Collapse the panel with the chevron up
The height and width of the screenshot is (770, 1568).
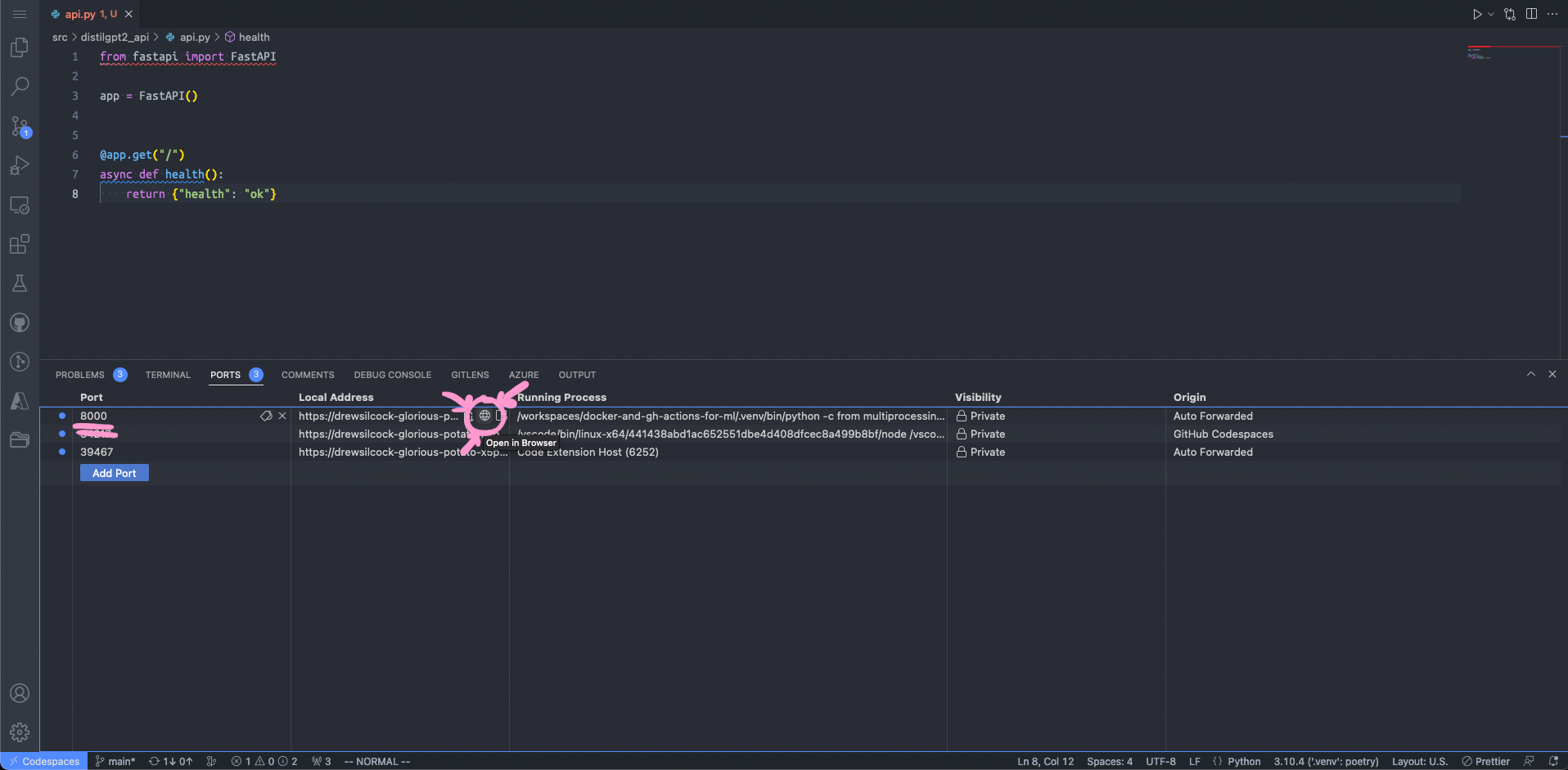point(1530,374)
